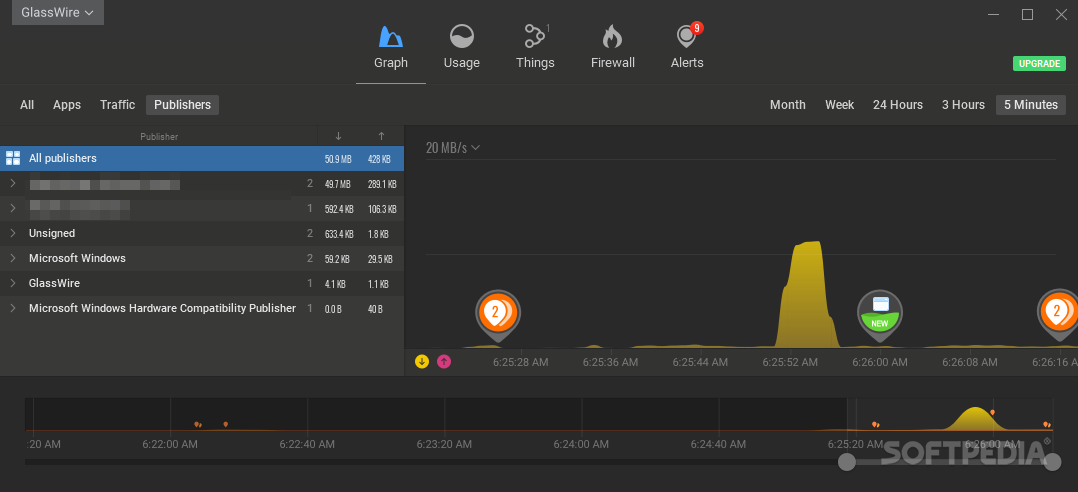This screenshot has width=1078, height=492.
Task: Click the yellow bump in the overview timeline
Action: click(976, 419)
